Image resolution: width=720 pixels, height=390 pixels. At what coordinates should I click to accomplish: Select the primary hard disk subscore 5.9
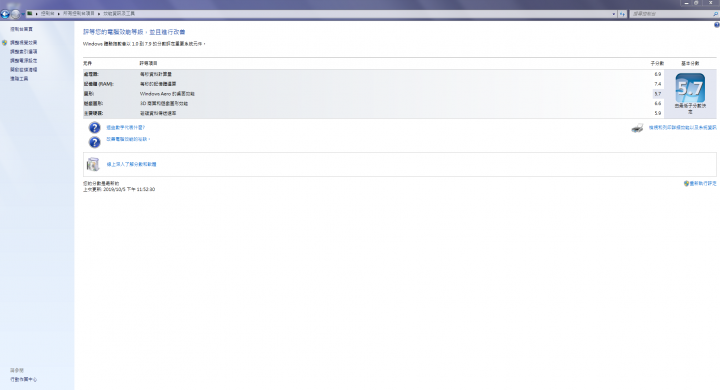click(x=658, y=113)
